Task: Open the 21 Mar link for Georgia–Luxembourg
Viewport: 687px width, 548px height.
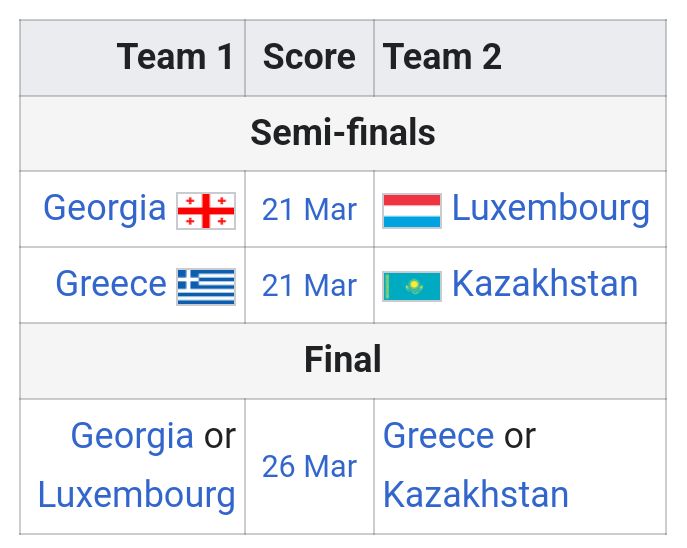Action: [309, 210]
